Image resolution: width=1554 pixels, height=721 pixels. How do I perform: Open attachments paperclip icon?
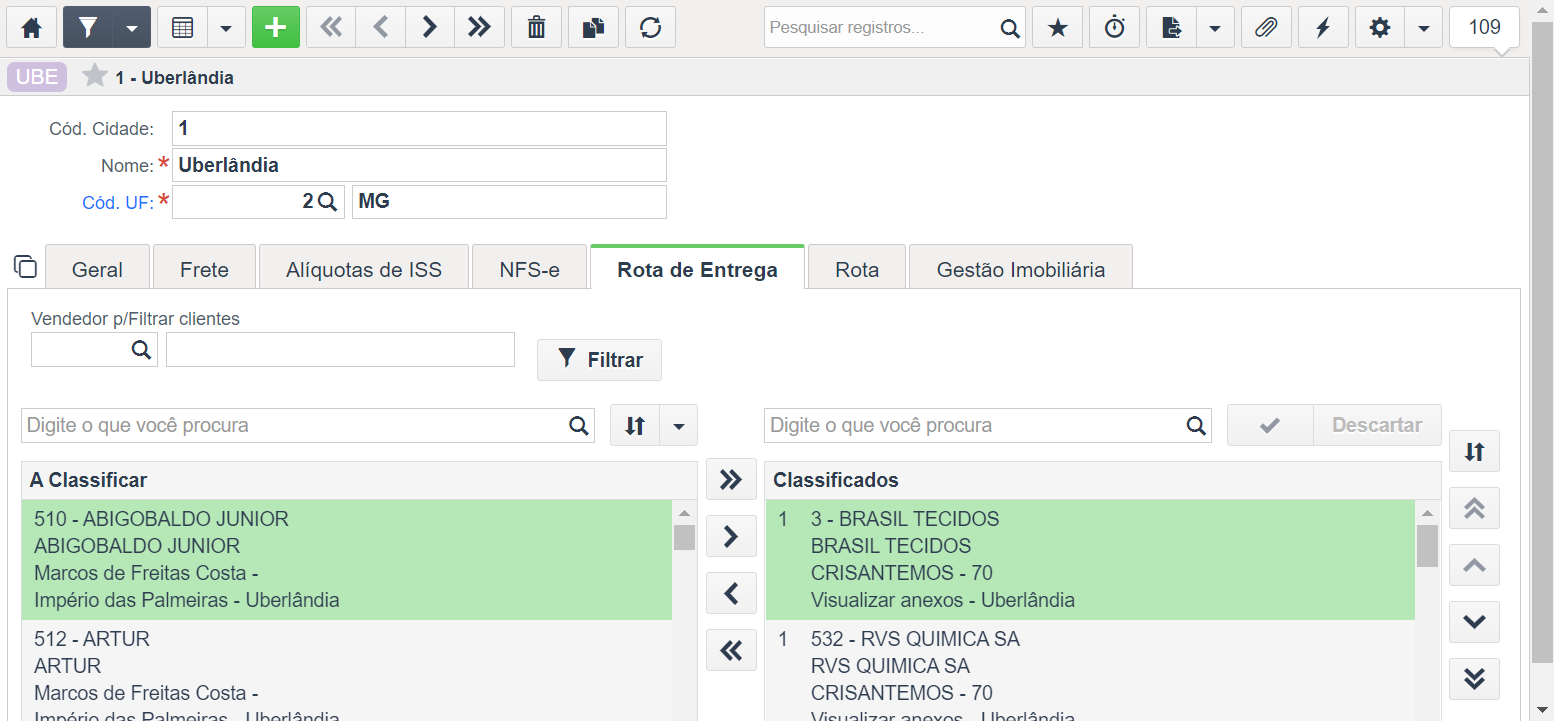tap(1266, 28)
